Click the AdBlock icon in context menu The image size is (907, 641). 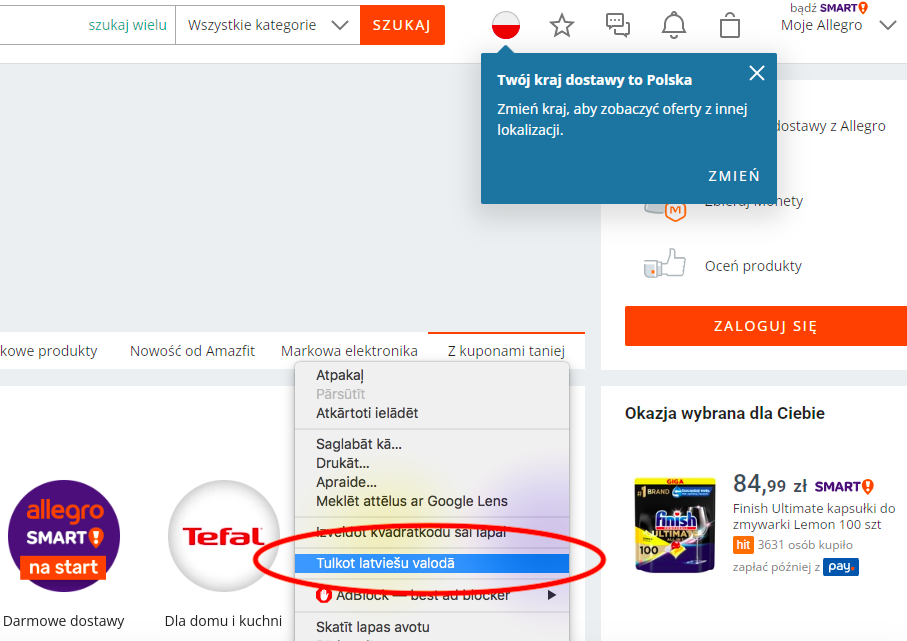323,595
